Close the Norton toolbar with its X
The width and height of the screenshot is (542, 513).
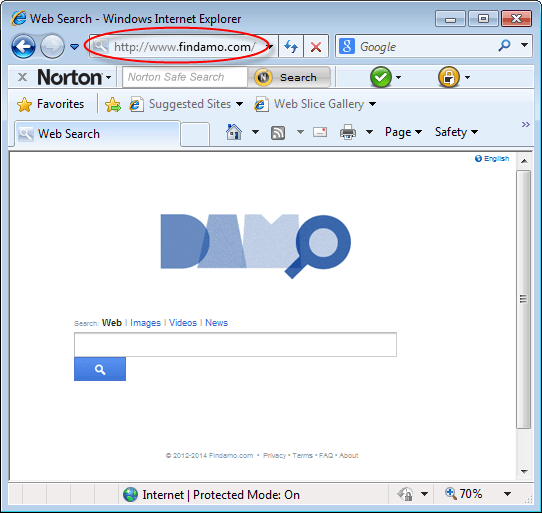click(22, 77)
